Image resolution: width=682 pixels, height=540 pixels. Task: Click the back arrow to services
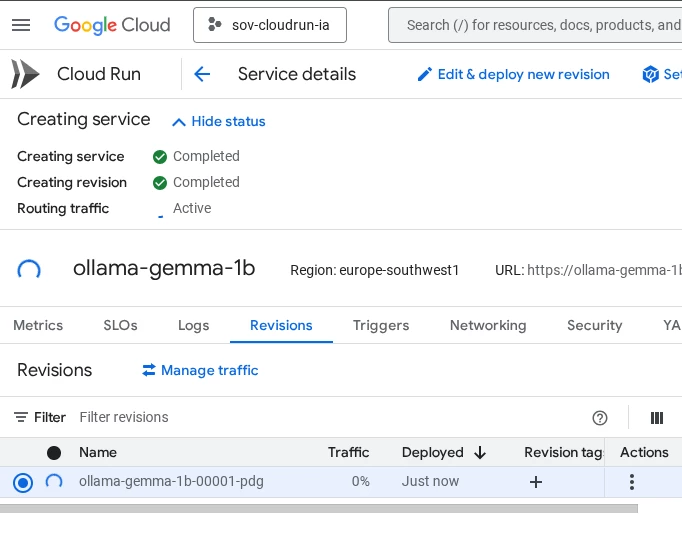pos(202,74)
